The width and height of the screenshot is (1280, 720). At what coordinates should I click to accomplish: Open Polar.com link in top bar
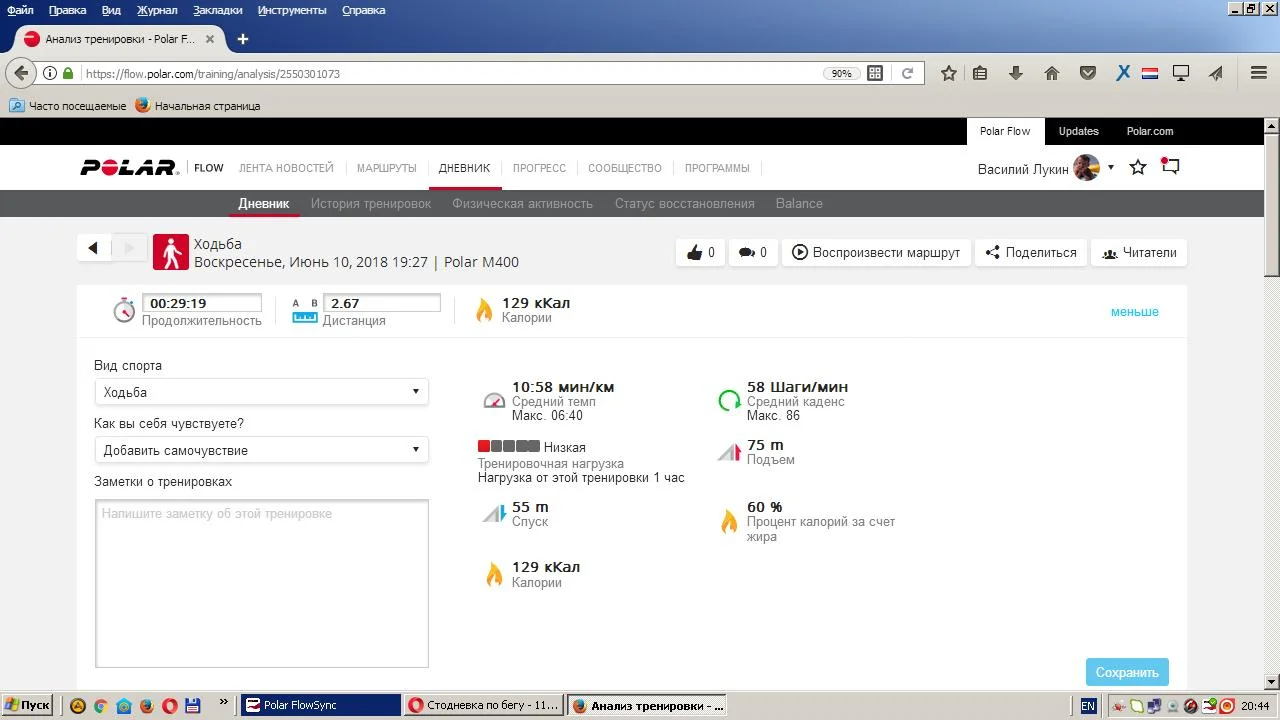tap(1150, 131)
